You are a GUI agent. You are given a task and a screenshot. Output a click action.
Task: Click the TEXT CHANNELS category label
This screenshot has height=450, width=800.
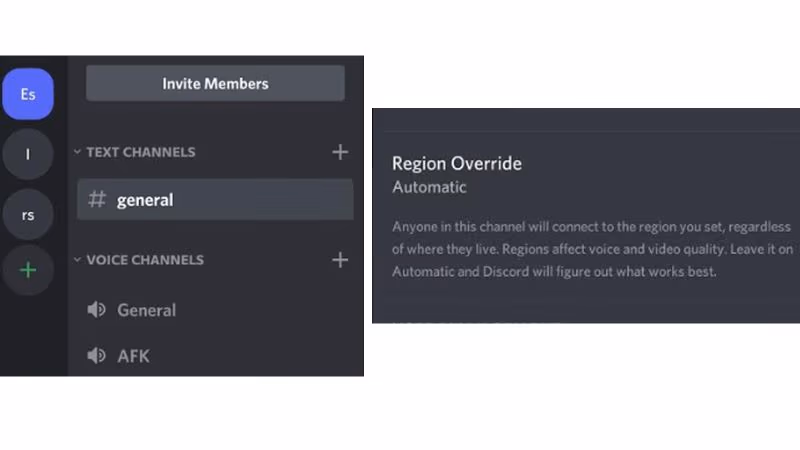(x=141, y=152)
